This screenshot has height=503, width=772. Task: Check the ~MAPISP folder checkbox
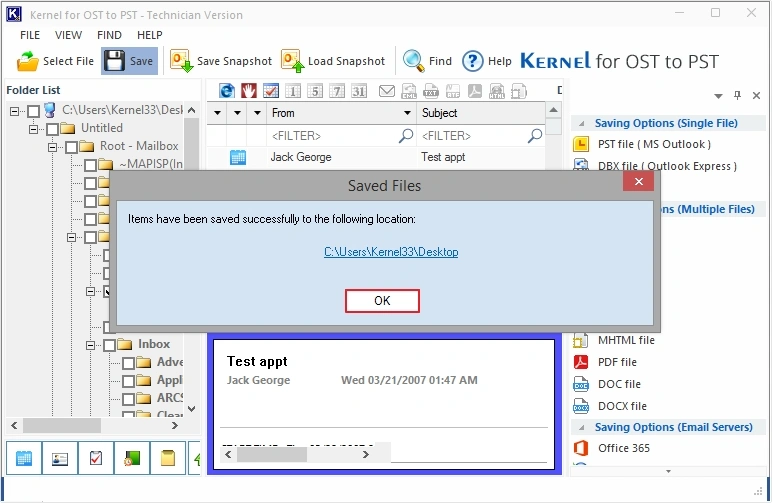click(90, 165)
